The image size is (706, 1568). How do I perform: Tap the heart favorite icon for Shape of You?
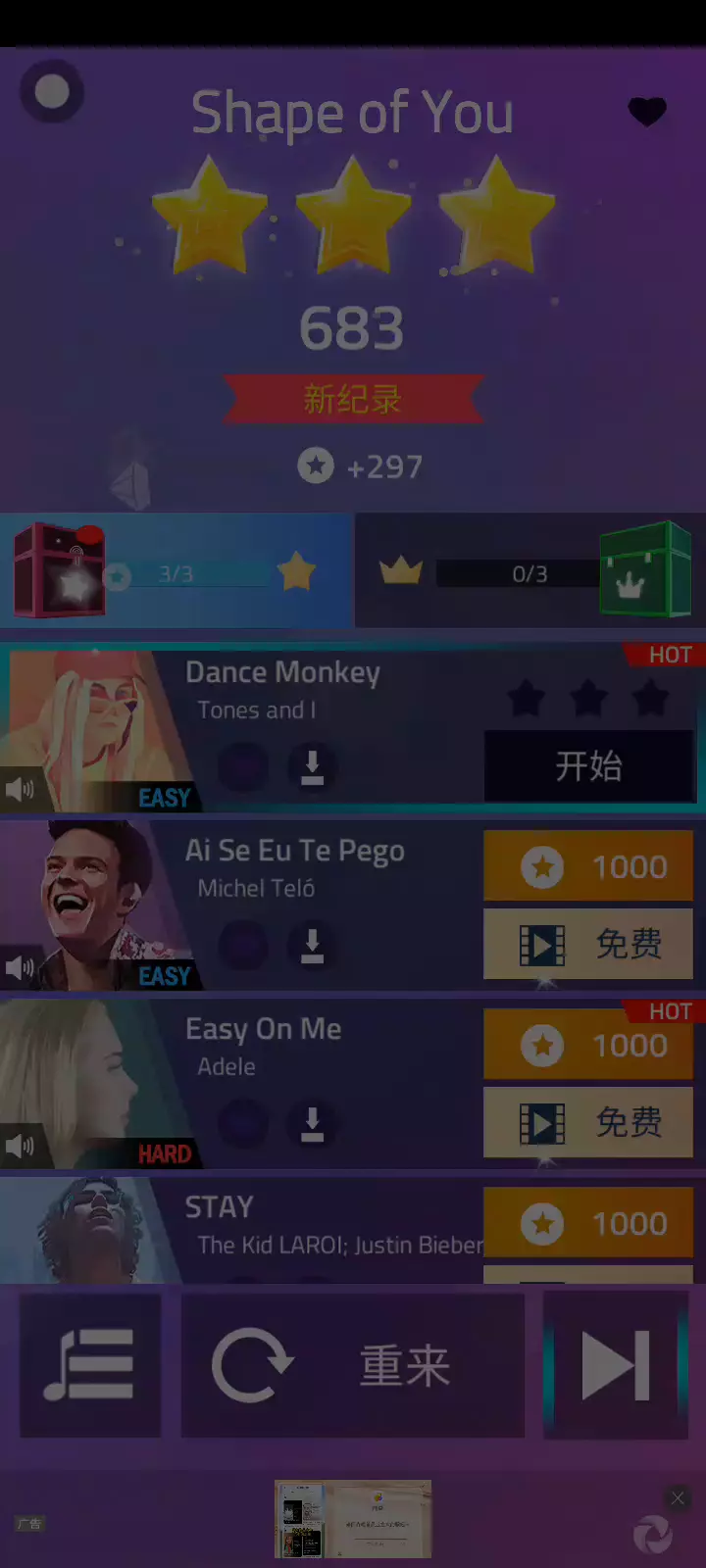(x=647, y=112)
